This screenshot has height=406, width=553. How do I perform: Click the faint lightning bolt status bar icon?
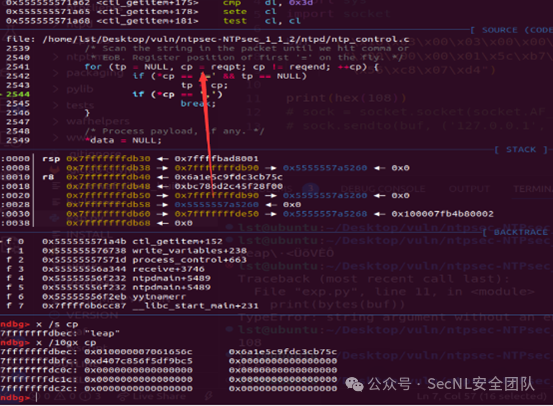[x=209, y=396]
